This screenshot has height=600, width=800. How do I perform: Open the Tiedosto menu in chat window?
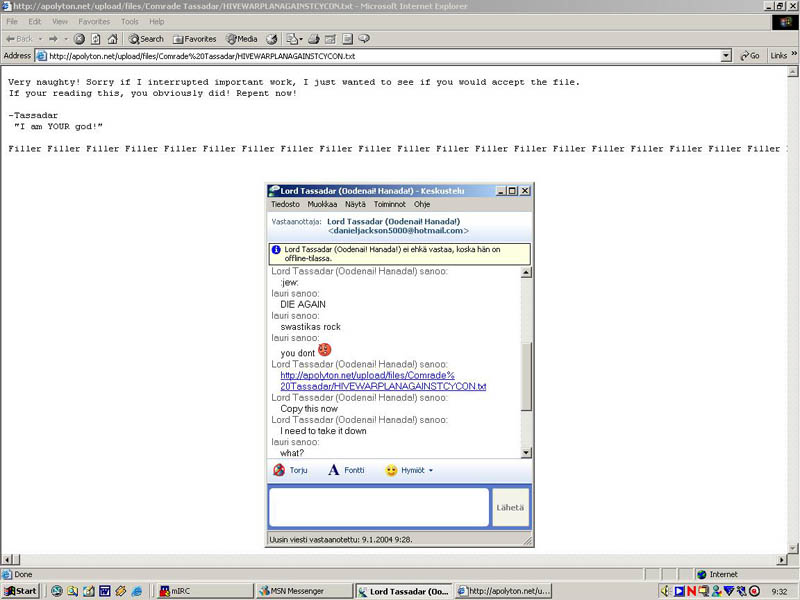[x=285, y=204]
